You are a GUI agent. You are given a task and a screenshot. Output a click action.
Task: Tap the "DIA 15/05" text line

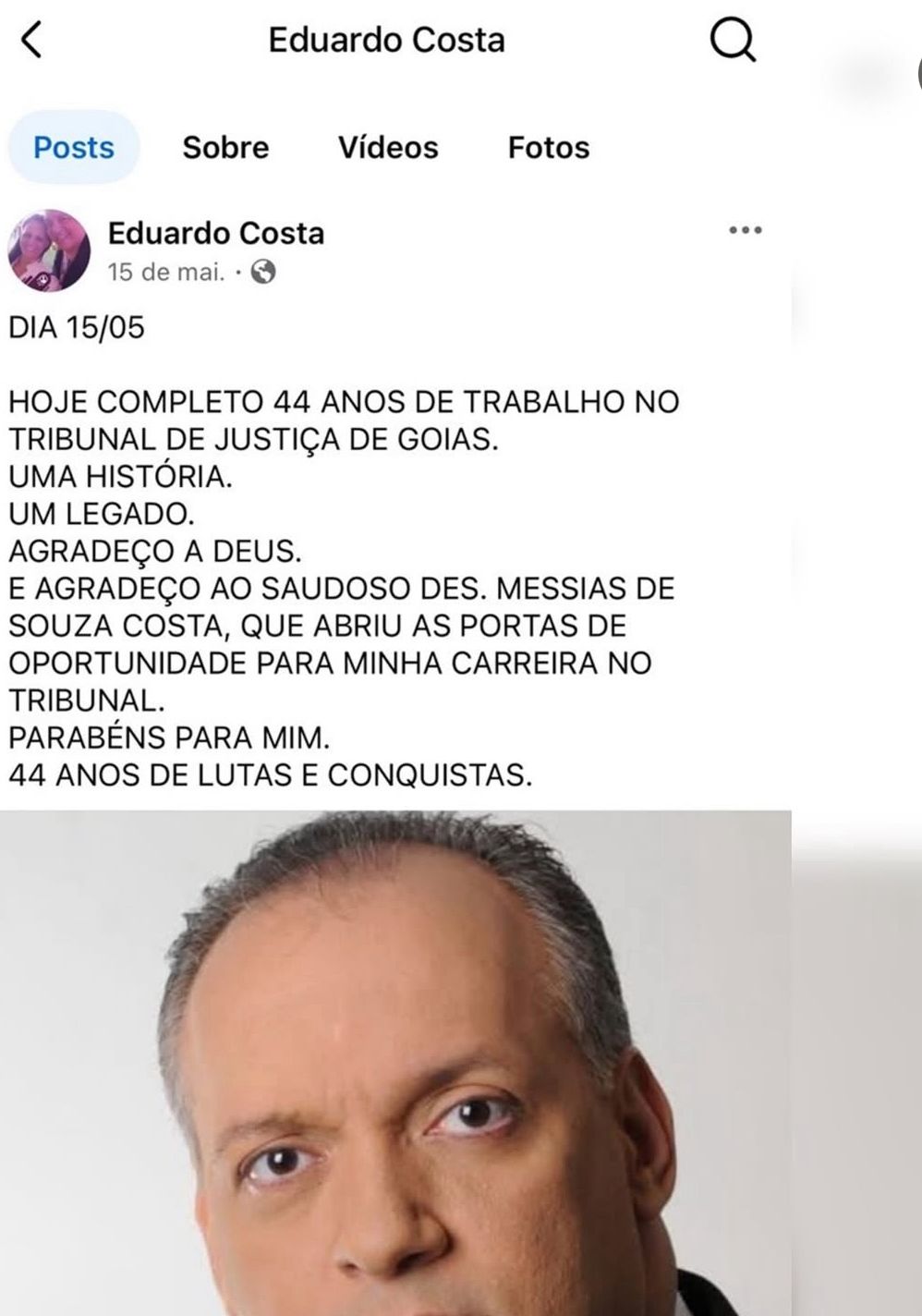[77, 328]
